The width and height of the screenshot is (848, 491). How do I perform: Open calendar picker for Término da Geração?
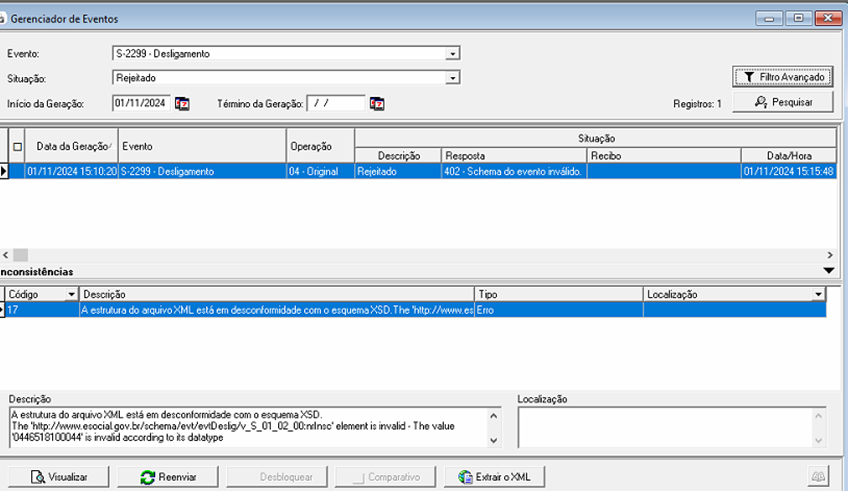pyautogui.click(x=377, y=103)
